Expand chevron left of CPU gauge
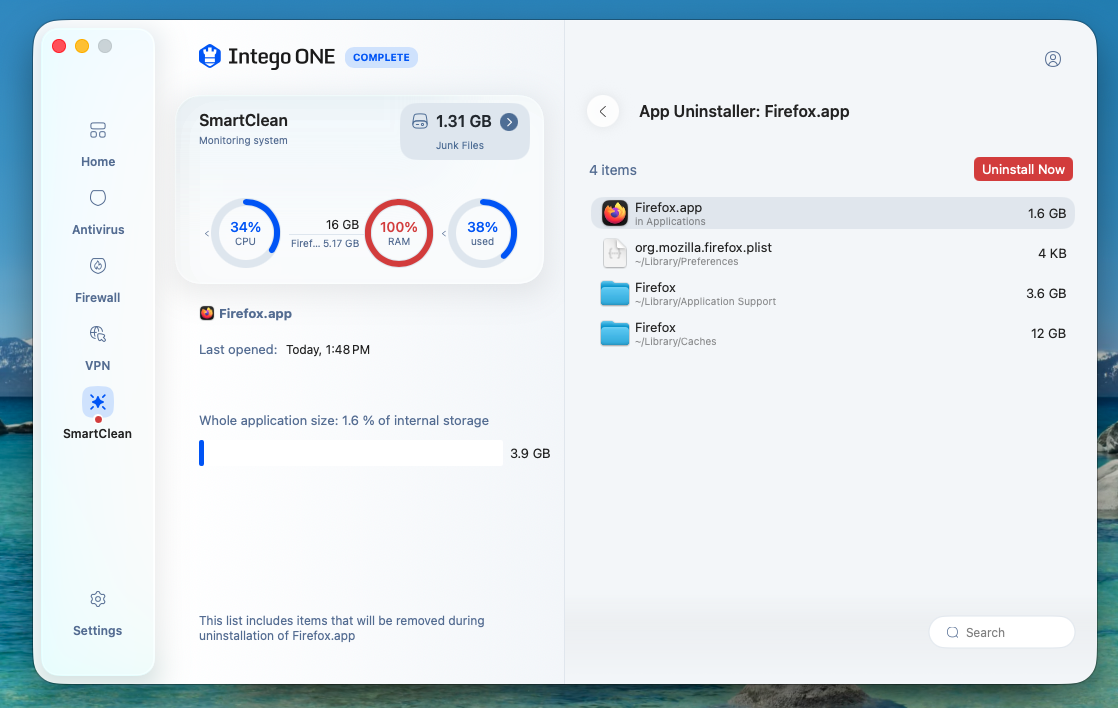 click(207, 233)
